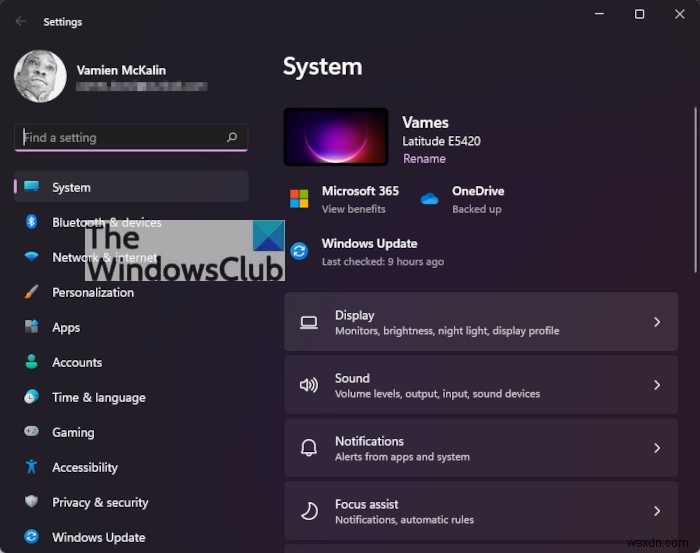Click the 'Latitude E5420' model text
Image resolution: width=700 pixels, height=553 pixels.
(x=441, y=141)
